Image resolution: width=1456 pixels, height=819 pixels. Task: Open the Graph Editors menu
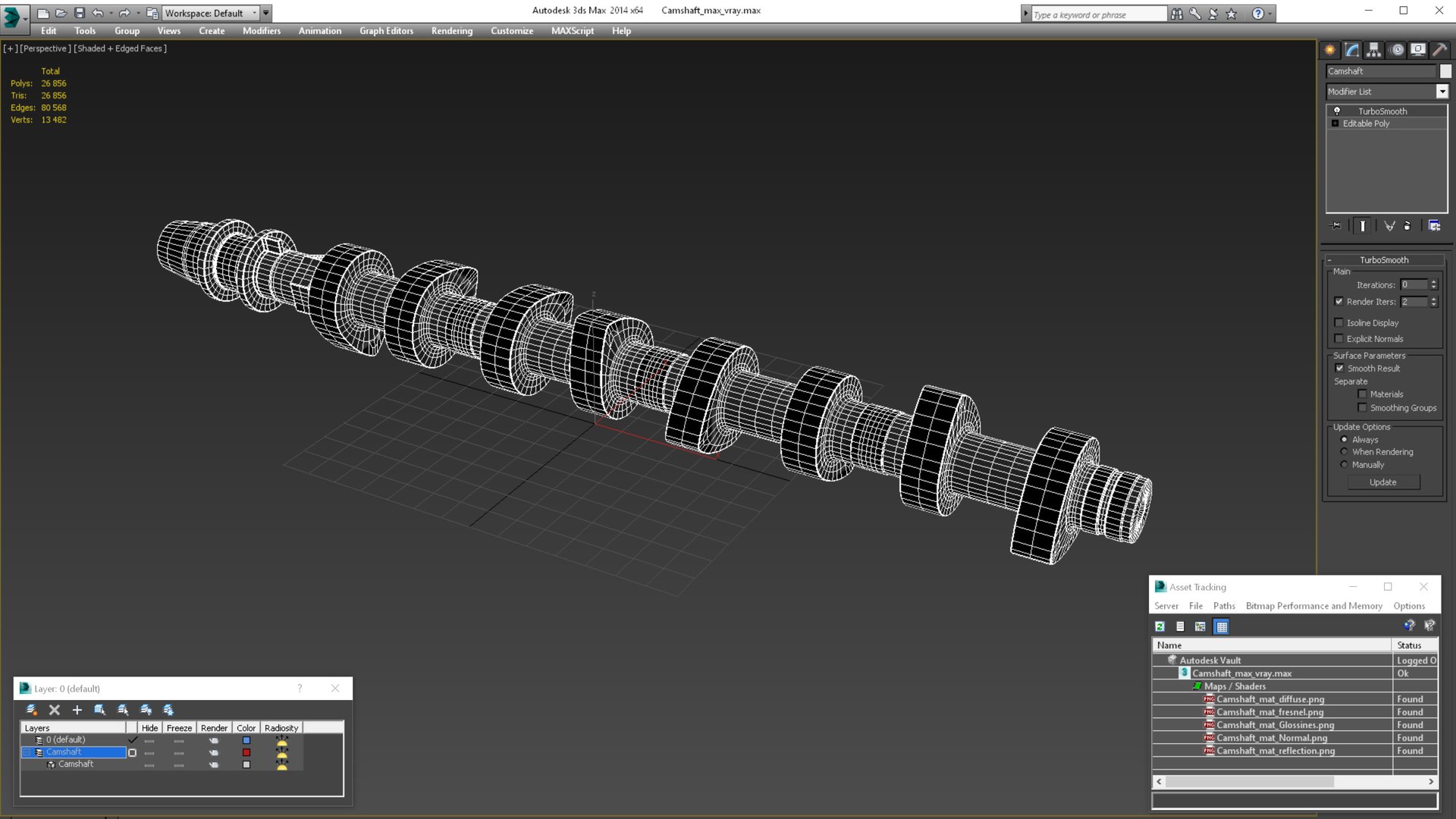coord(386,31)
